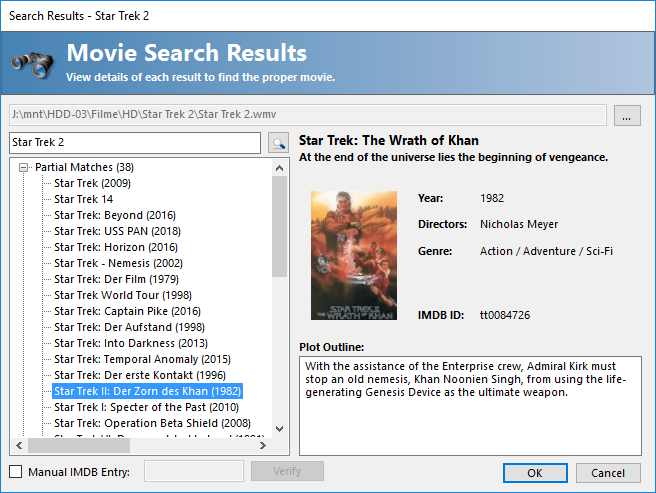Select Star Trek I: Specter of the Past
Viewport: 656px width, 493px height.
click(146, 407)
